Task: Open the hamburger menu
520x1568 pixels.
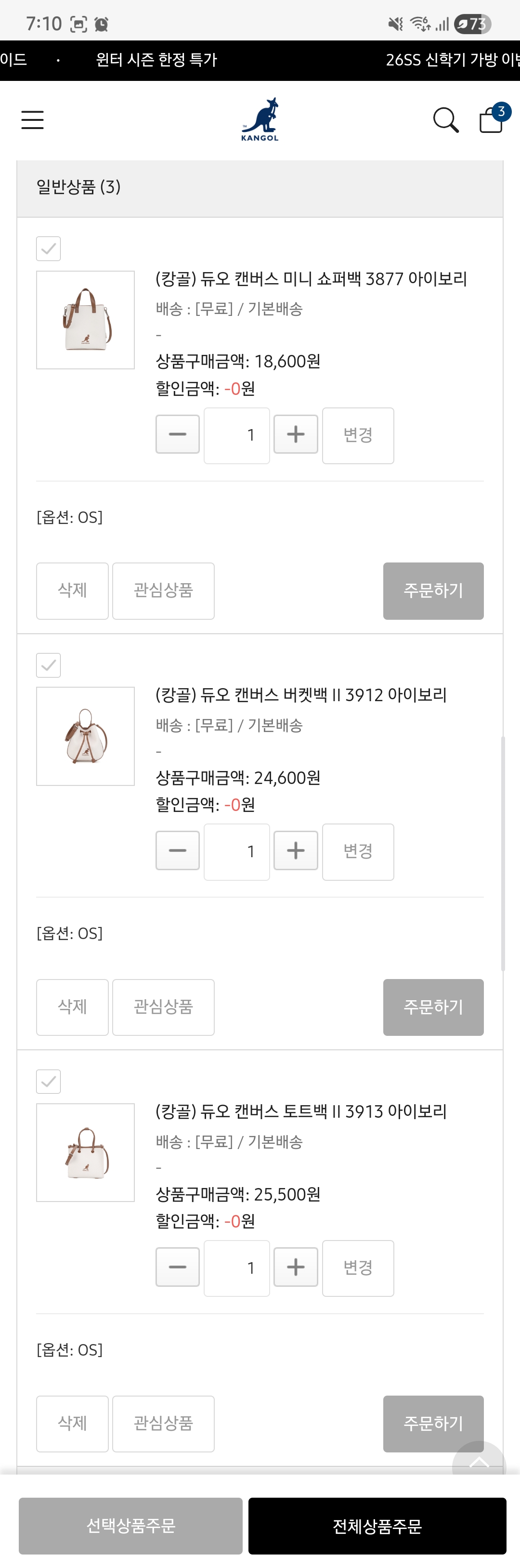Action: (x=32, y=120)
